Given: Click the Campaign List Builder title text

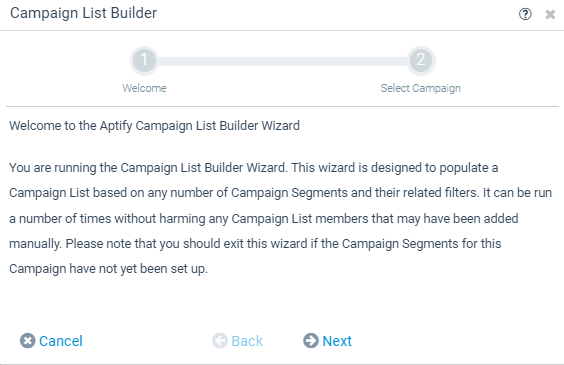Looking at the screenshot, I should (x=83, y=13).
